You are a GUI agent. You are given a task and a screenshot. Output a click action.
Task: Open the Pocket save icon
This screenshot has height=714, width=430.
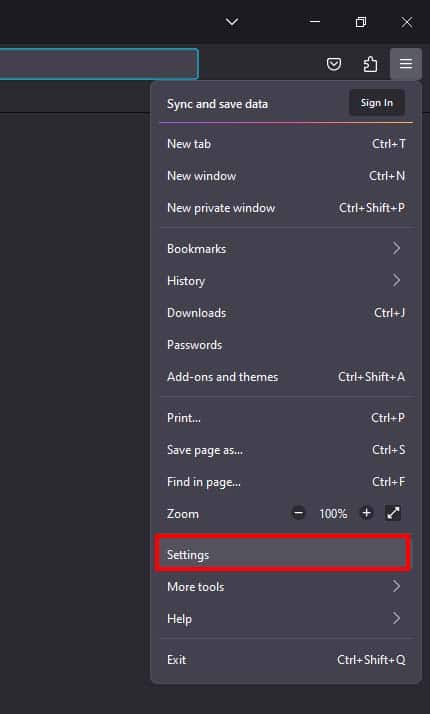click(334, 64)
